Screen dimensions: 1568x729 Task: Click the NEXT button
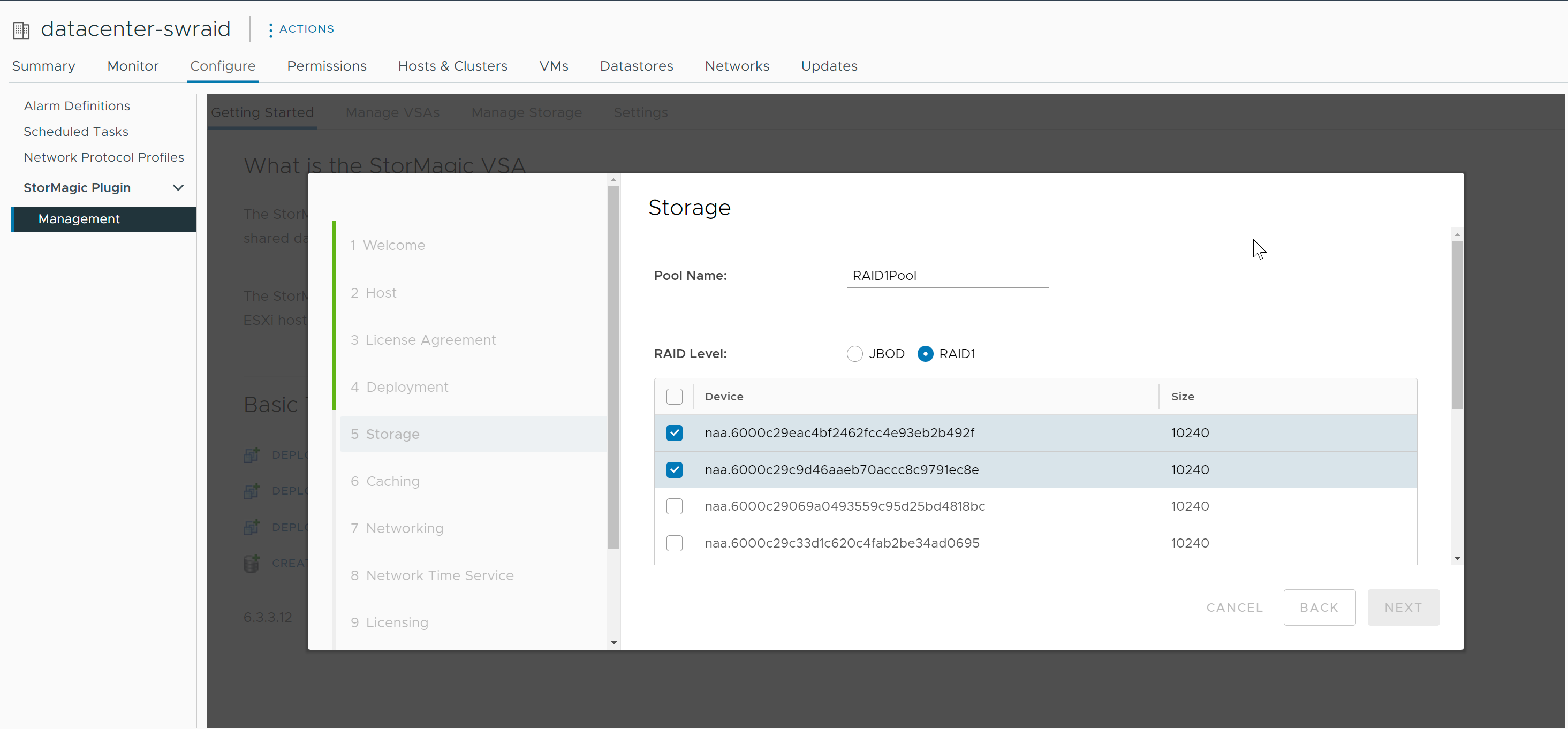1403,608
